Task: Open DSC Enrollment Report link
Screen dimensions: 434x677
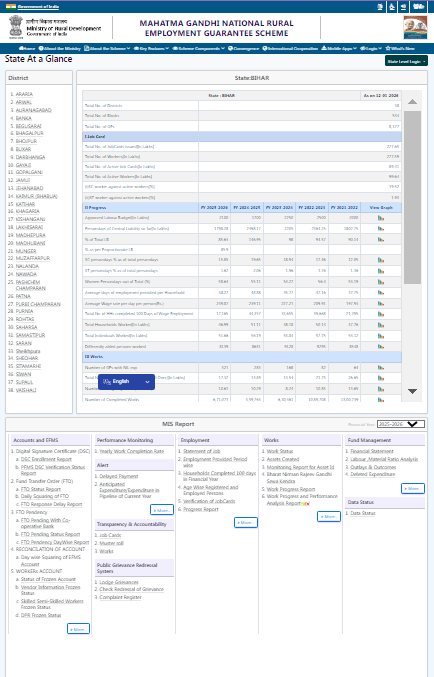Action: [x=46, y=459]
